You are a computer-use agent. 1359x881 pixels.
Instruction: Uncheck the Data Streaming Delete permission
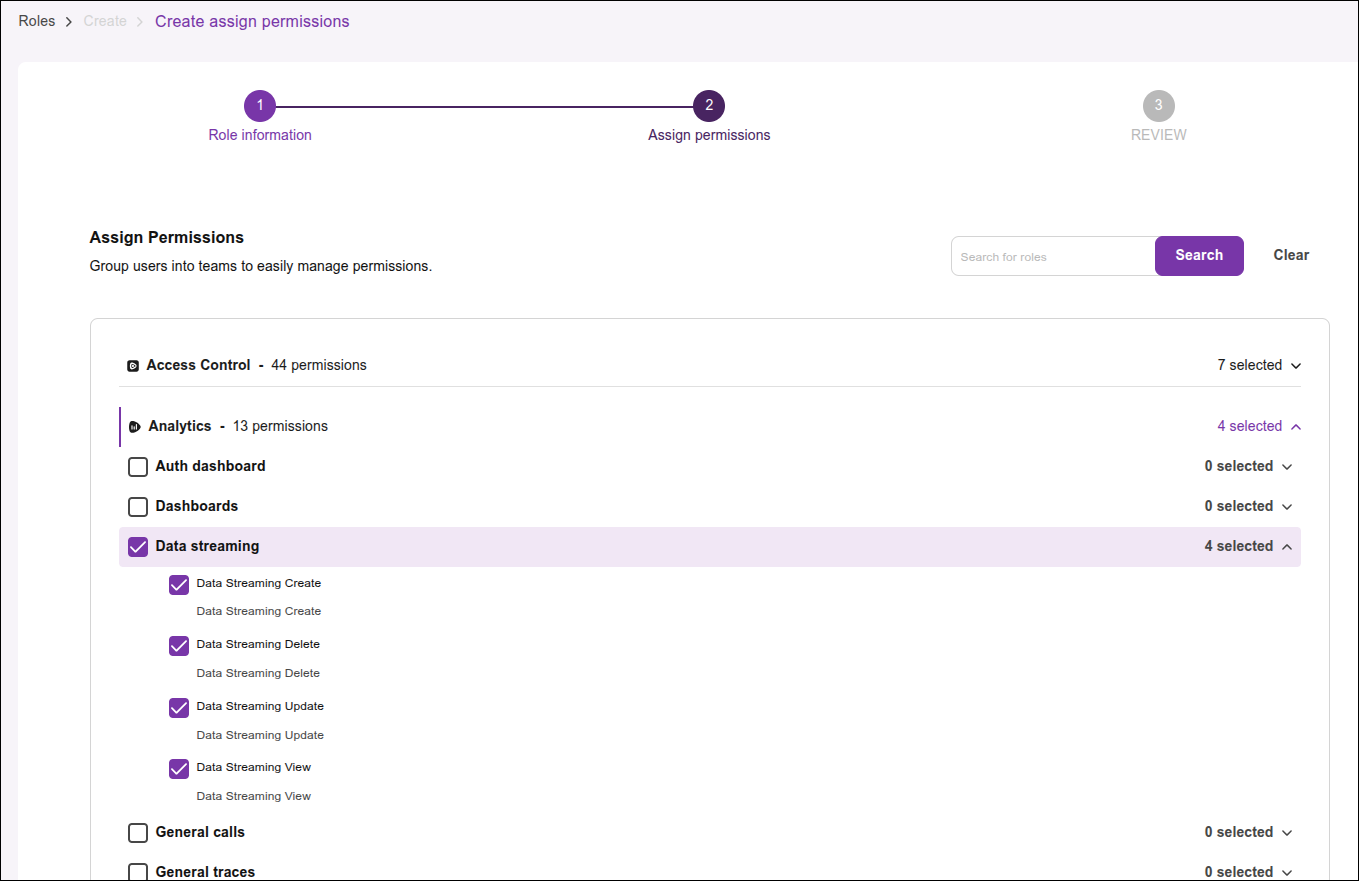(x=178, y=645)
